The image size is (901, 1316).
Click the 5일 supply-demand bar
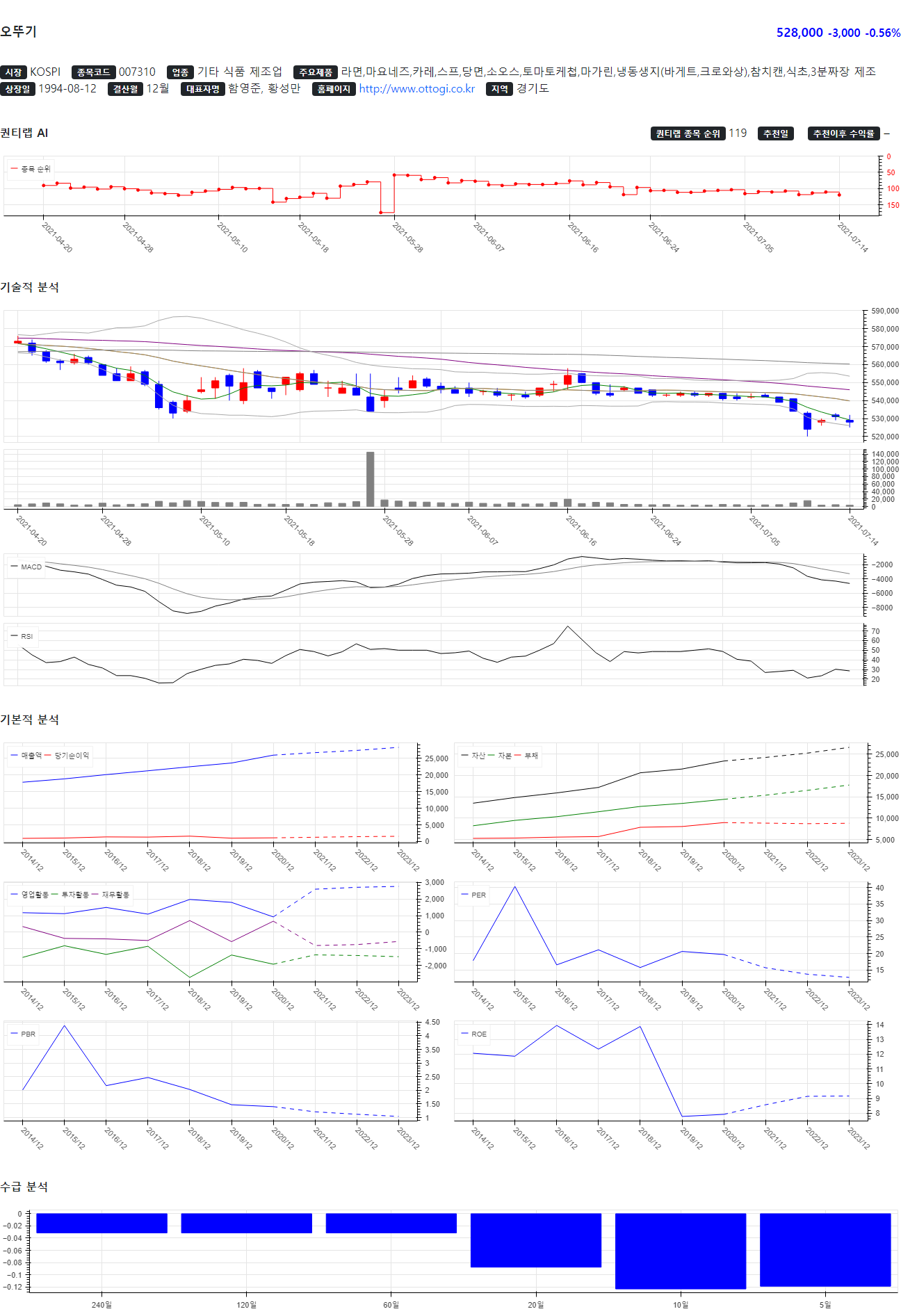point(825,1250)
